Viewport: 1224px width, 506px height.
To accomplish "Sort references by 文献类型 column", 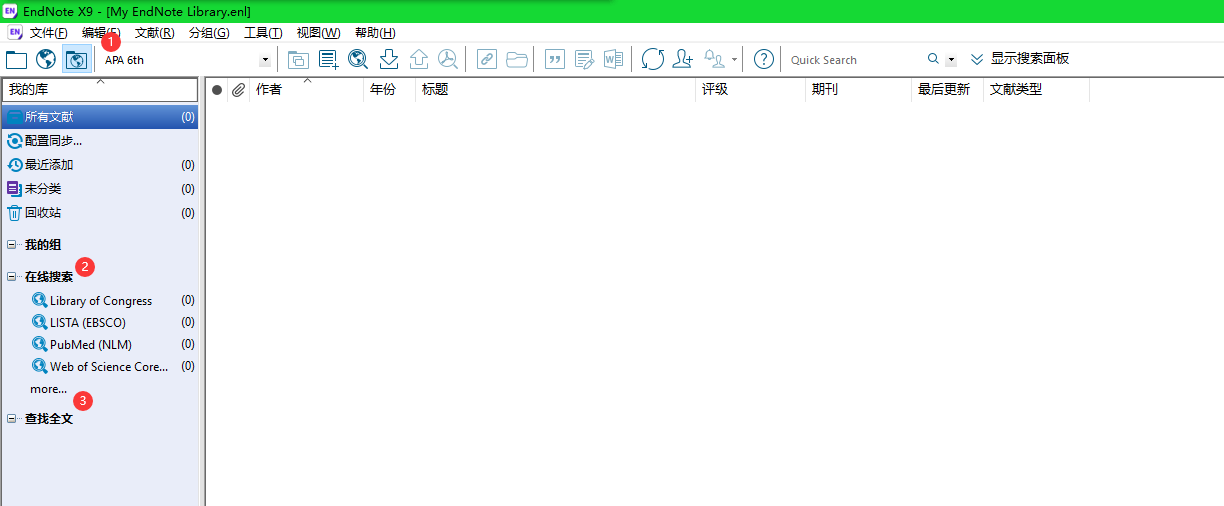I will tap(1037, 90).
